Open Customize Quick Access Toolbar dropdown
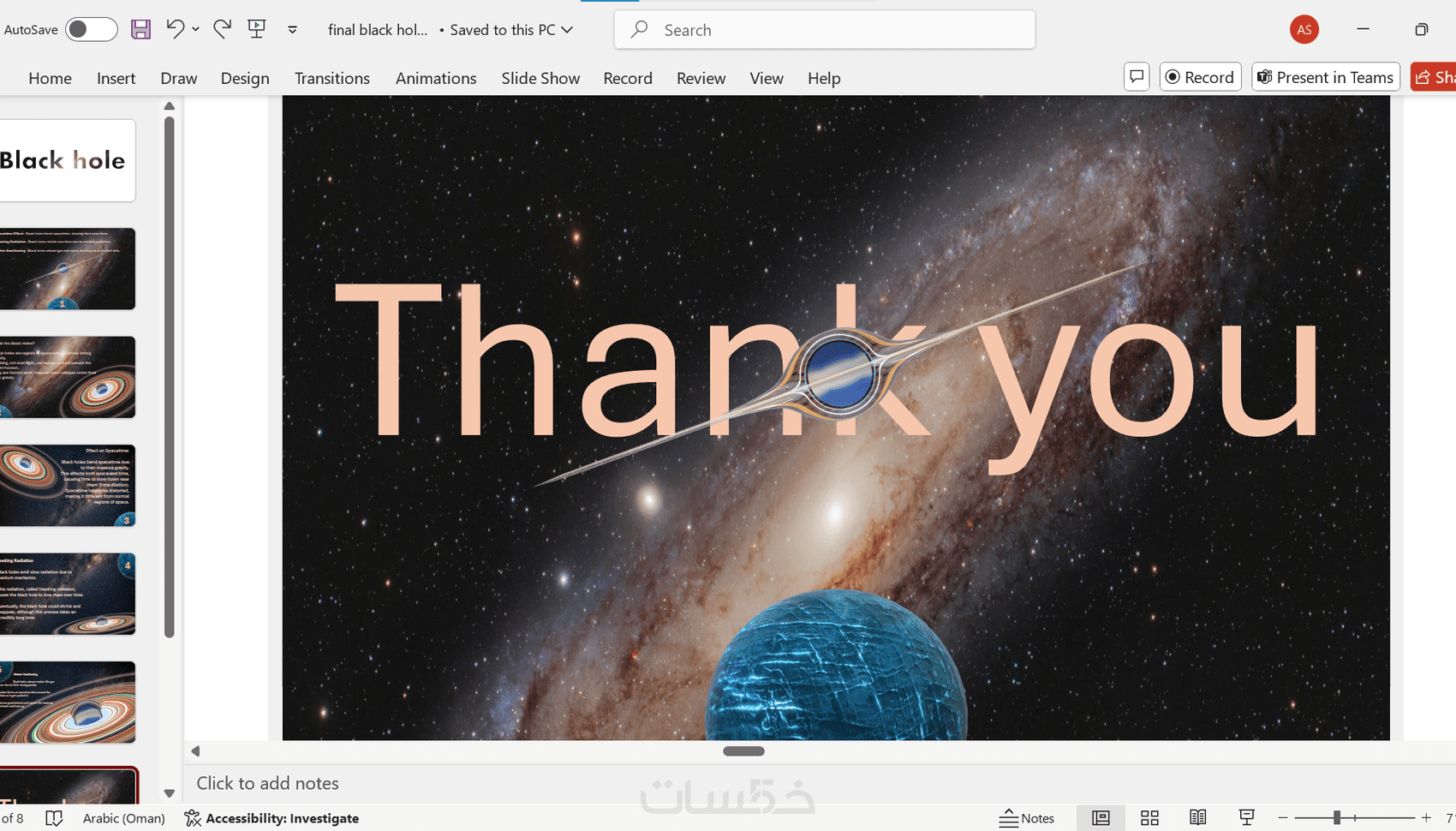 (x=292, y=30)
